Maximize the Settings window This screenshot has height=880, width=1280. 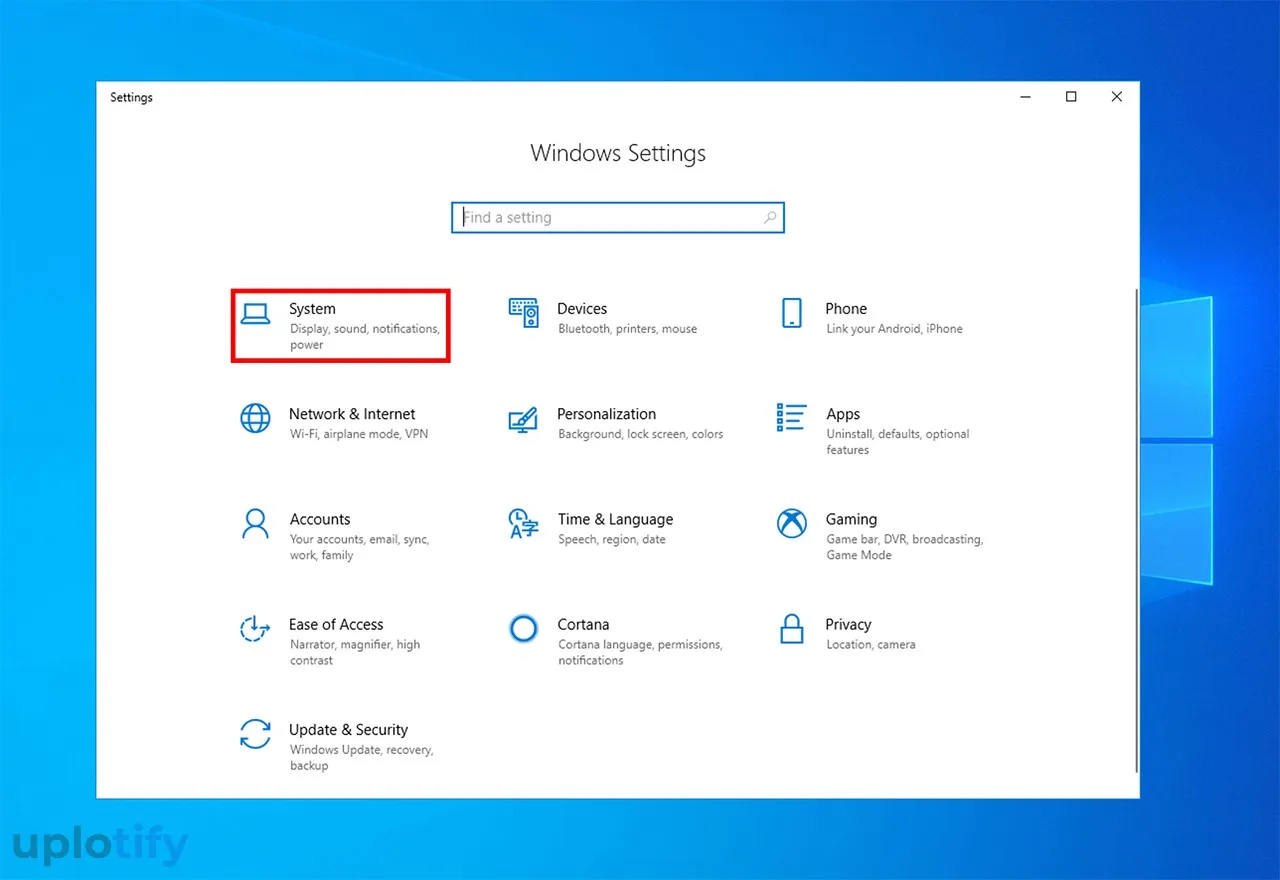1071,97
